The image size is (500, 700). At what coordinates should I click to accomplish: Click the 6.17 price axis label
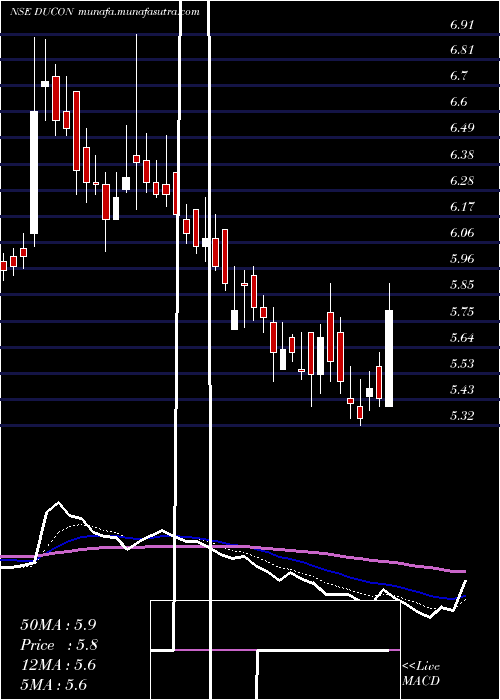point(462,207)
